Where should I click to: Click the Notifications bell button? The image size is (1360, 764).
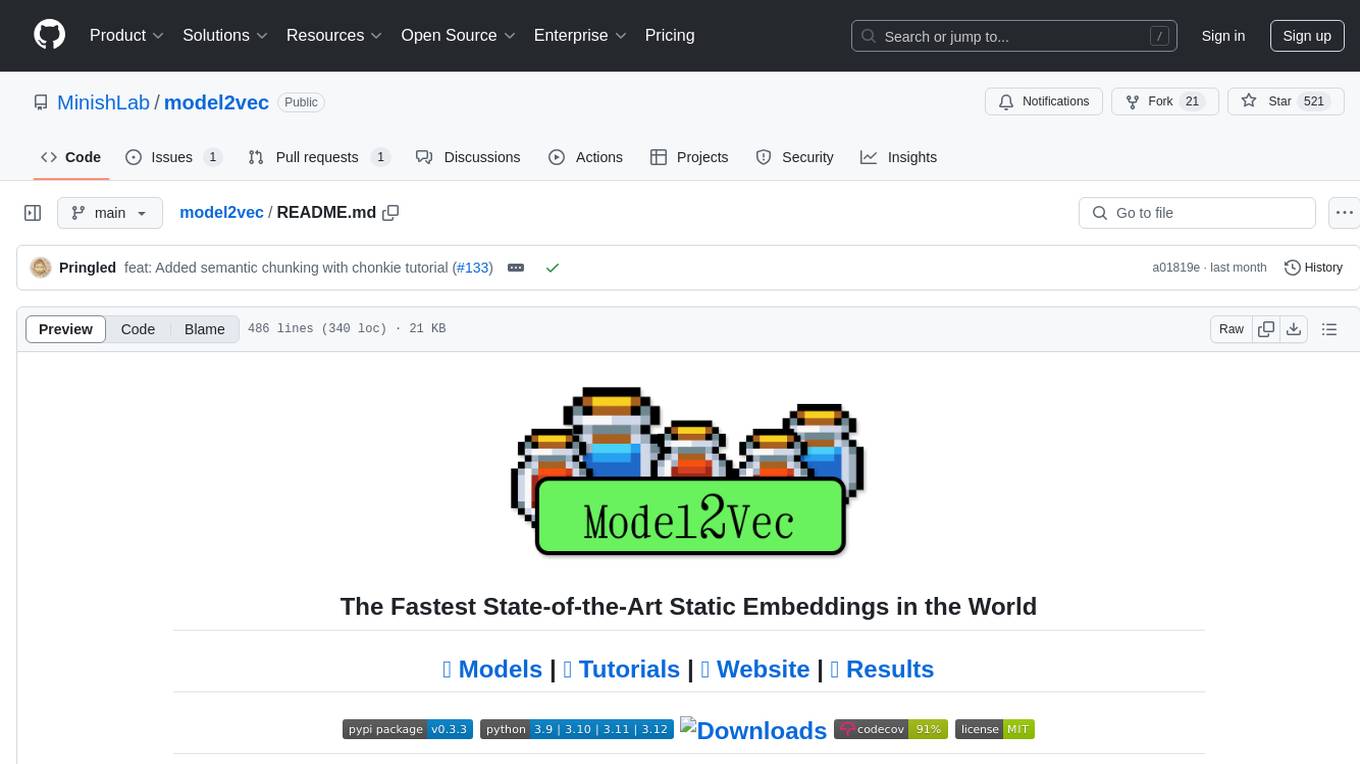pos(1044,102)
